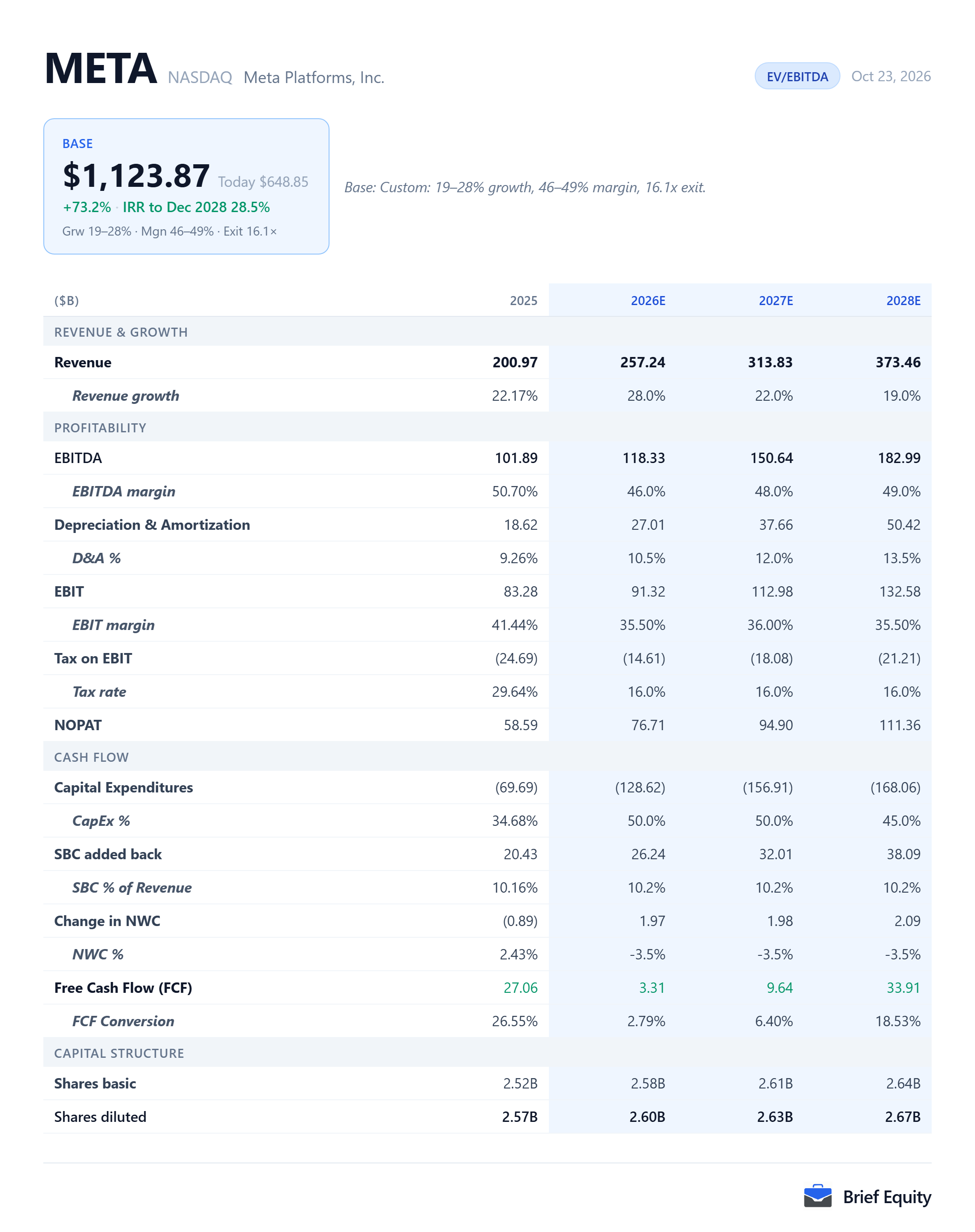
Task: Click the EBIT margin row label
Action: point(114,625)
